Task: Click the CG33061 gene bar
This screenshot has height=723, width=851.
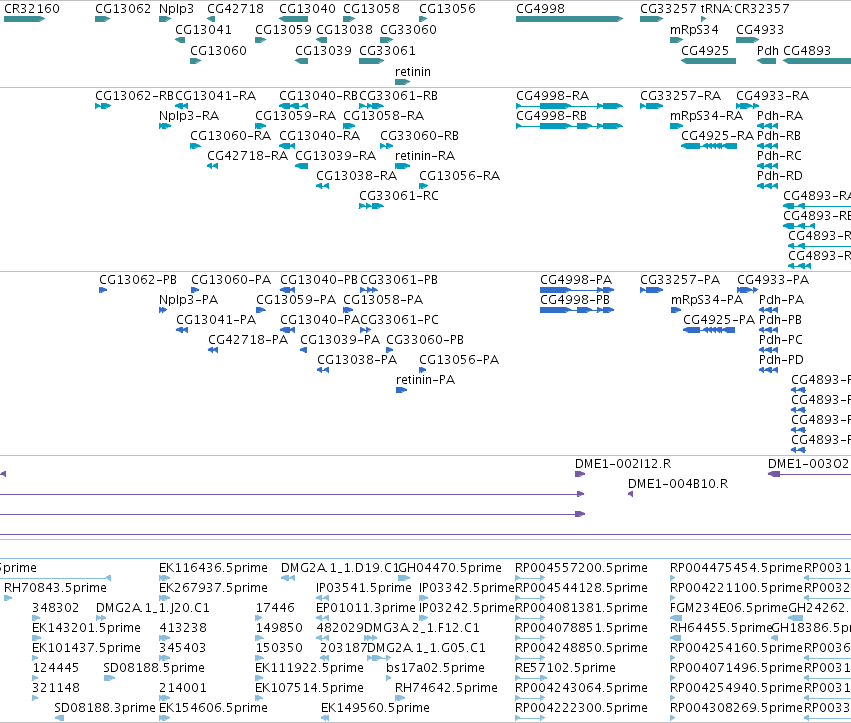Action: 371,61
